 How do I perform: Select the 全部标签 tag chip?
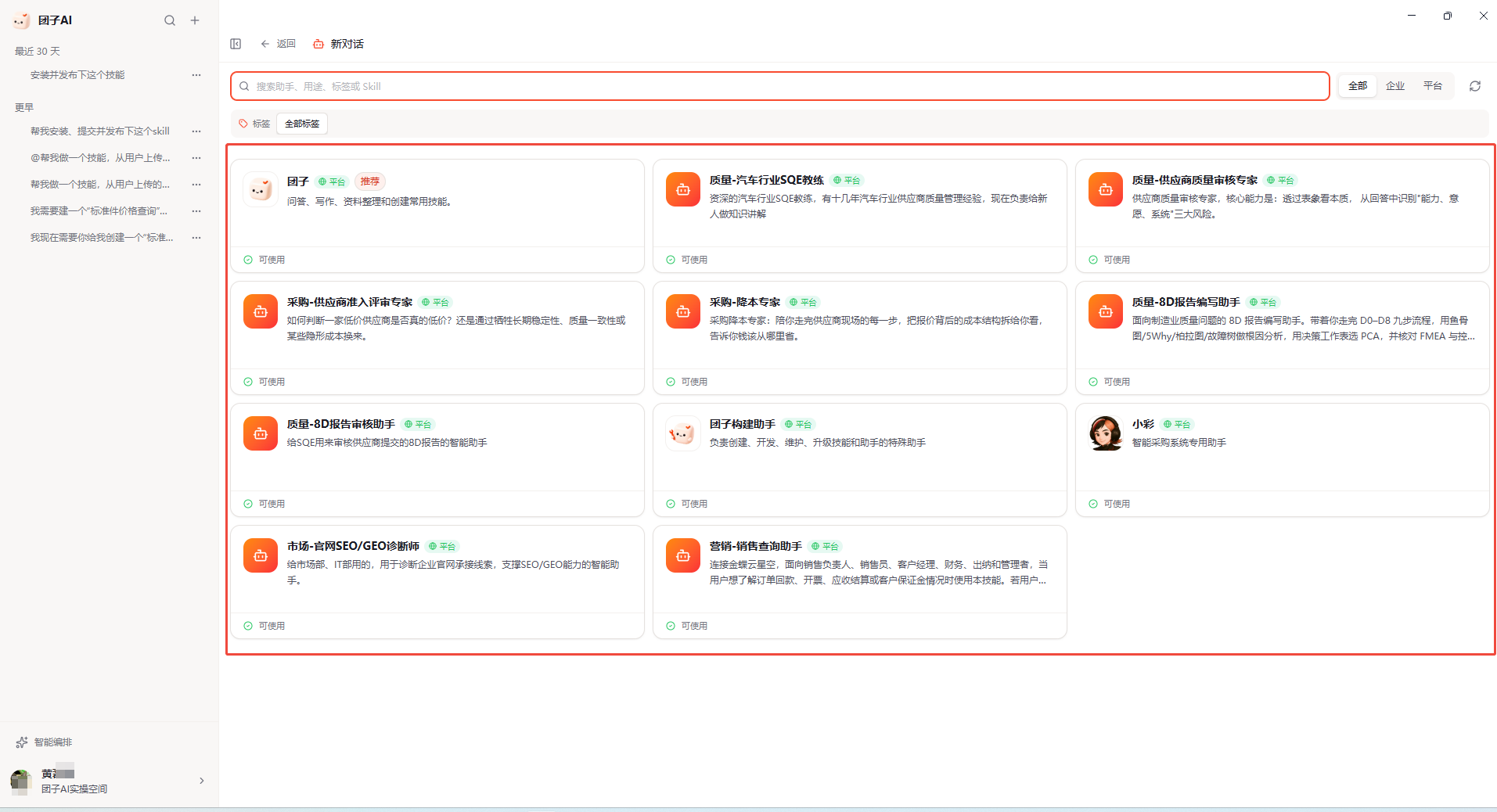point(302,124)
